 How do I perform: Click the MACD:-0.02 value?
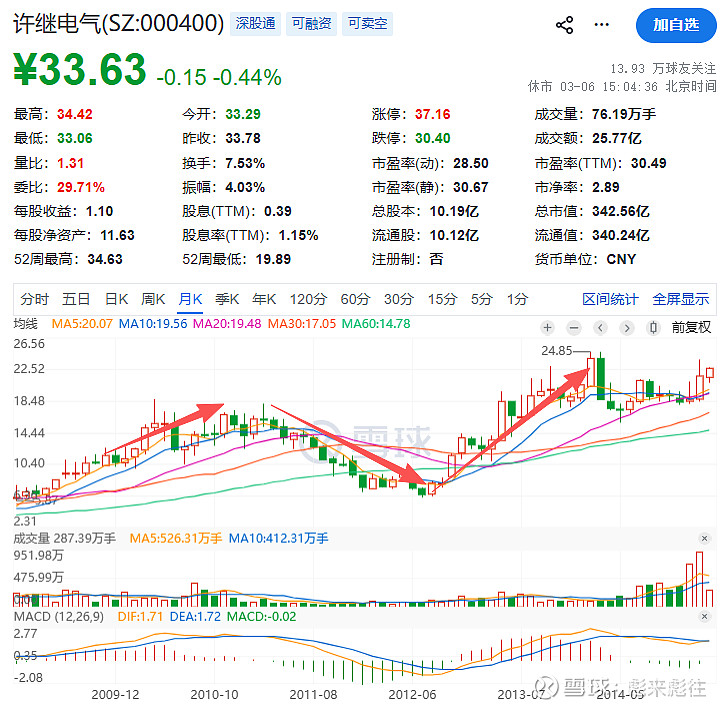[261, 616]
